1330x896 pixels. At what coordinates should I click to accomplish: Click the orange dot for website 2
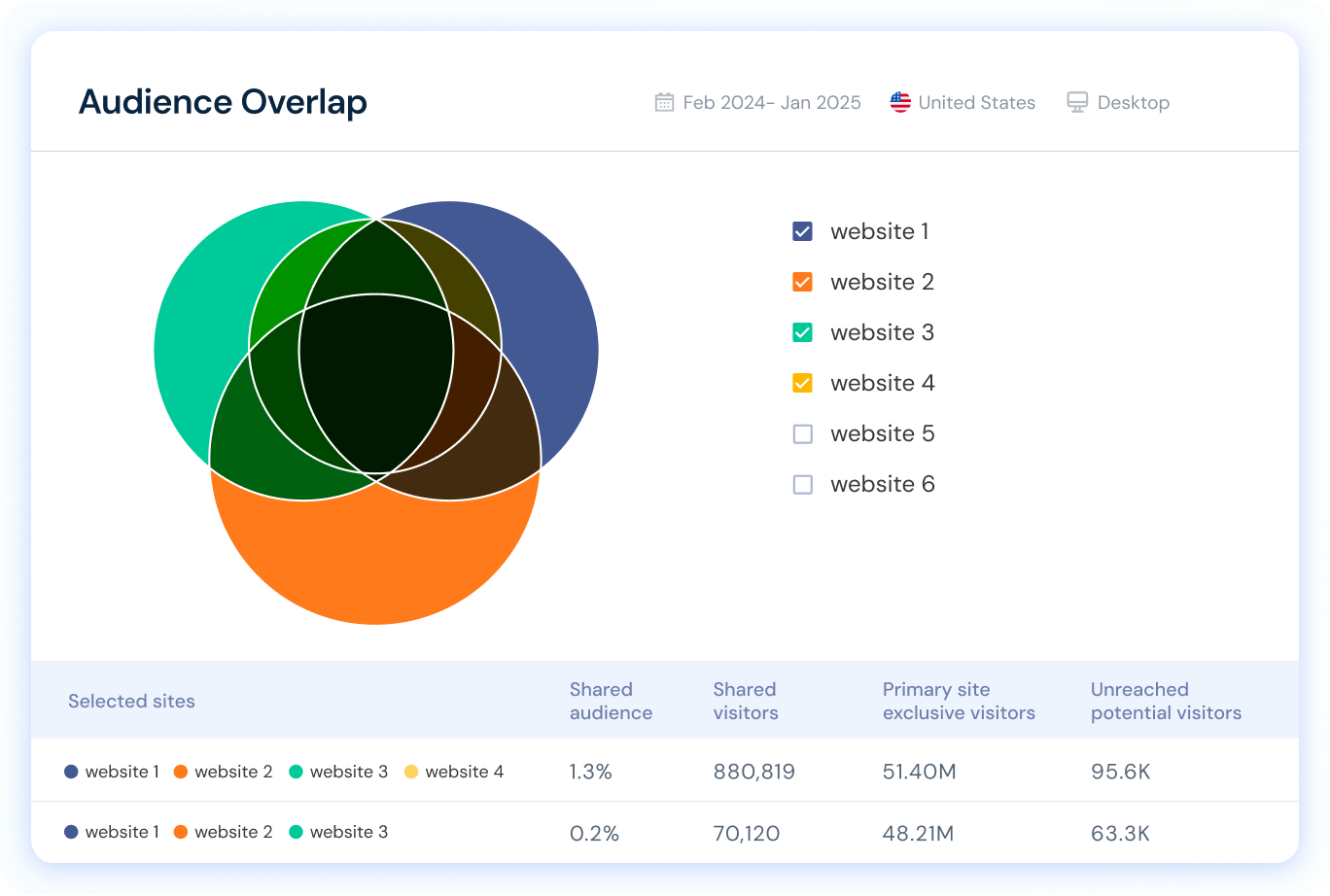[x=181, y=772]
